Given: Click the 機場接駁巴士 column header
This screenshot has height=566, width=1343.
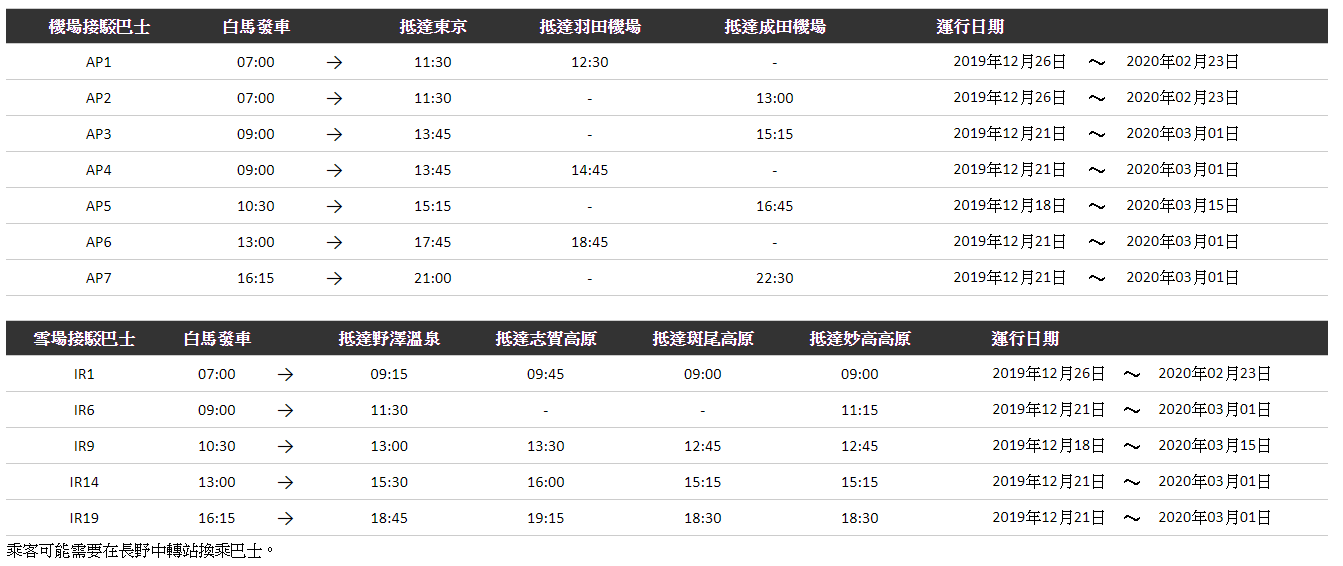Looking at the screenshot, I should coord(99,27).
